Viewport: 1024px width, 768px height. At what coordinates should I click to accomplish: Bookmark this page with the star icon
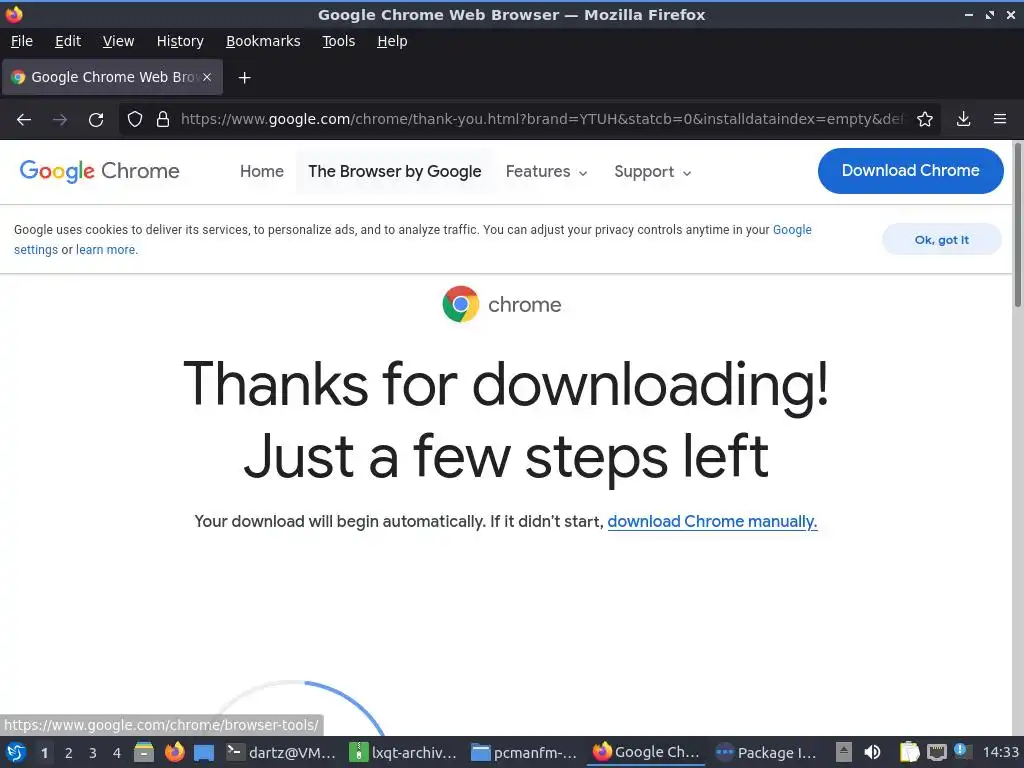925,120
